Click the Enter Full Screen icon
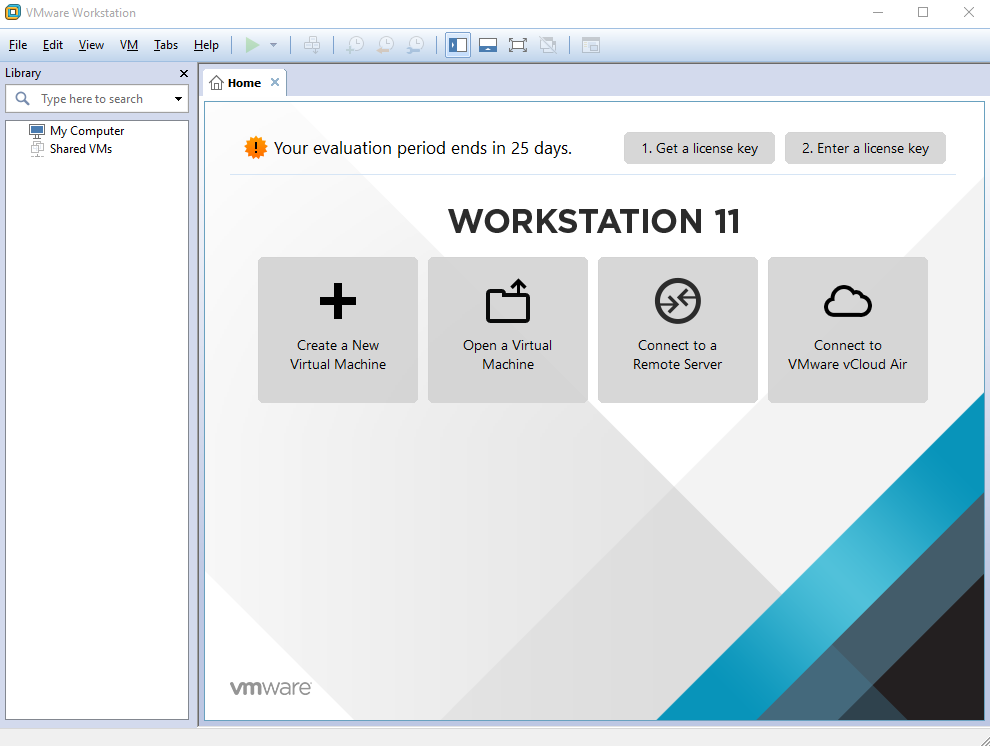The image size is (990, 746). 518,45
